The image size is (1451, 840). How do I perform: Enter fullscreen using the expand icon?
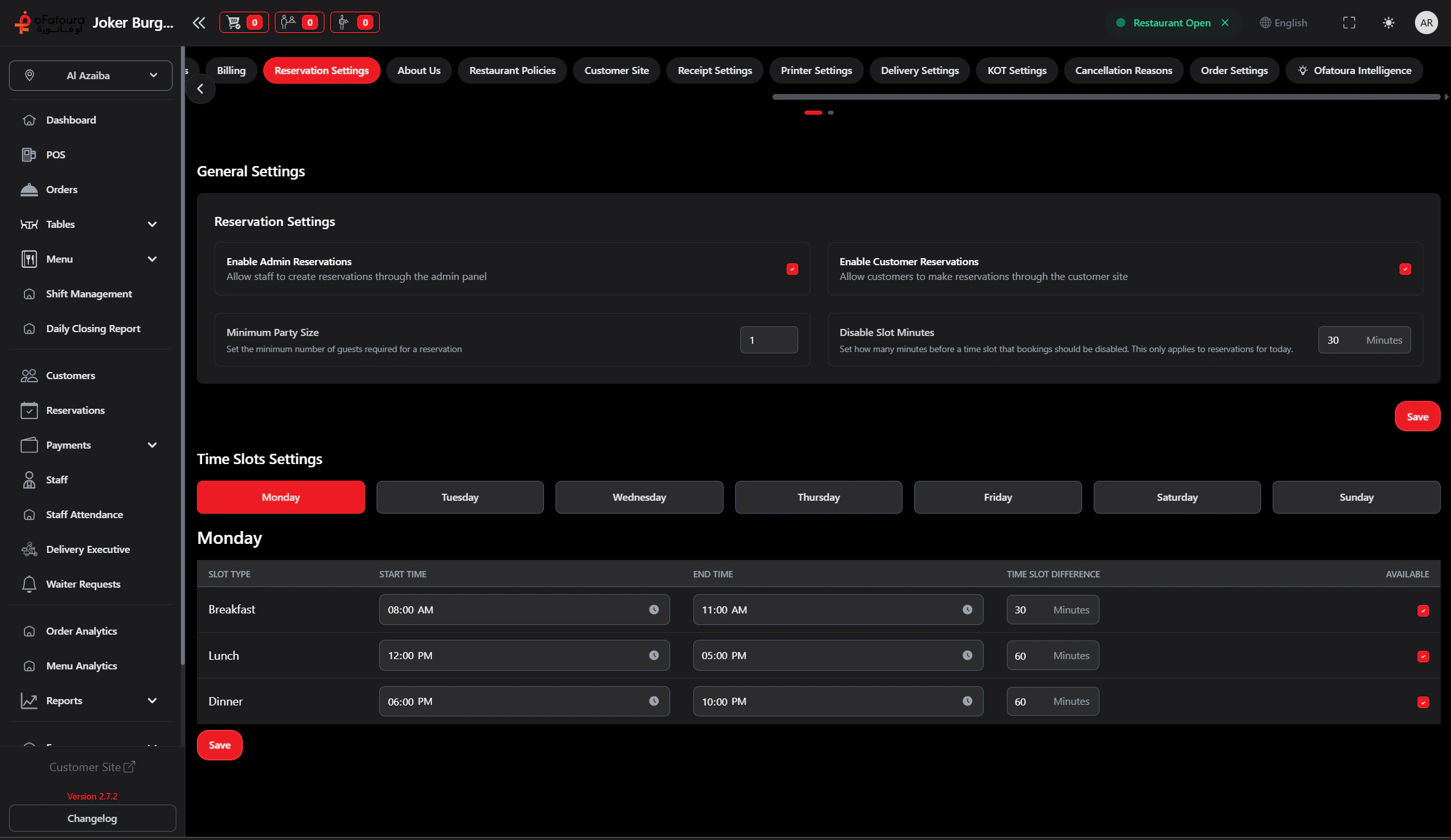click(1349, 23)
